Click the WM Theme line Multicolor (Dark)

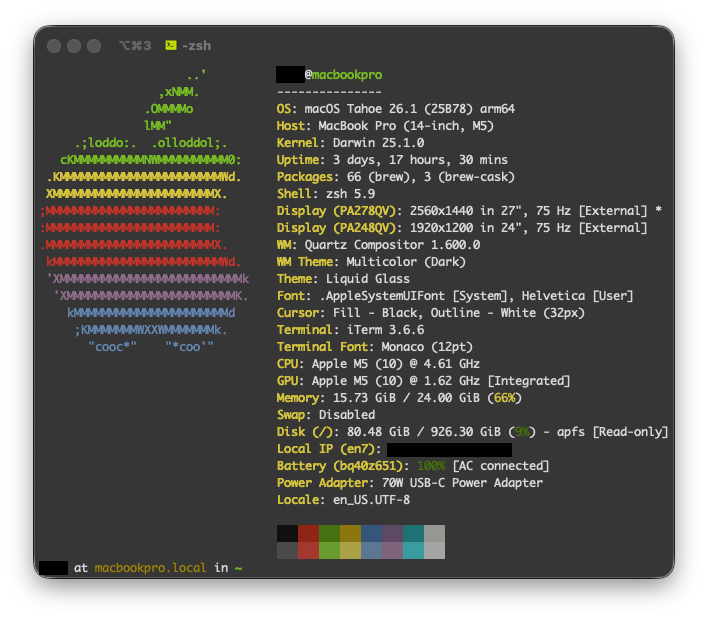pos(371,262)
